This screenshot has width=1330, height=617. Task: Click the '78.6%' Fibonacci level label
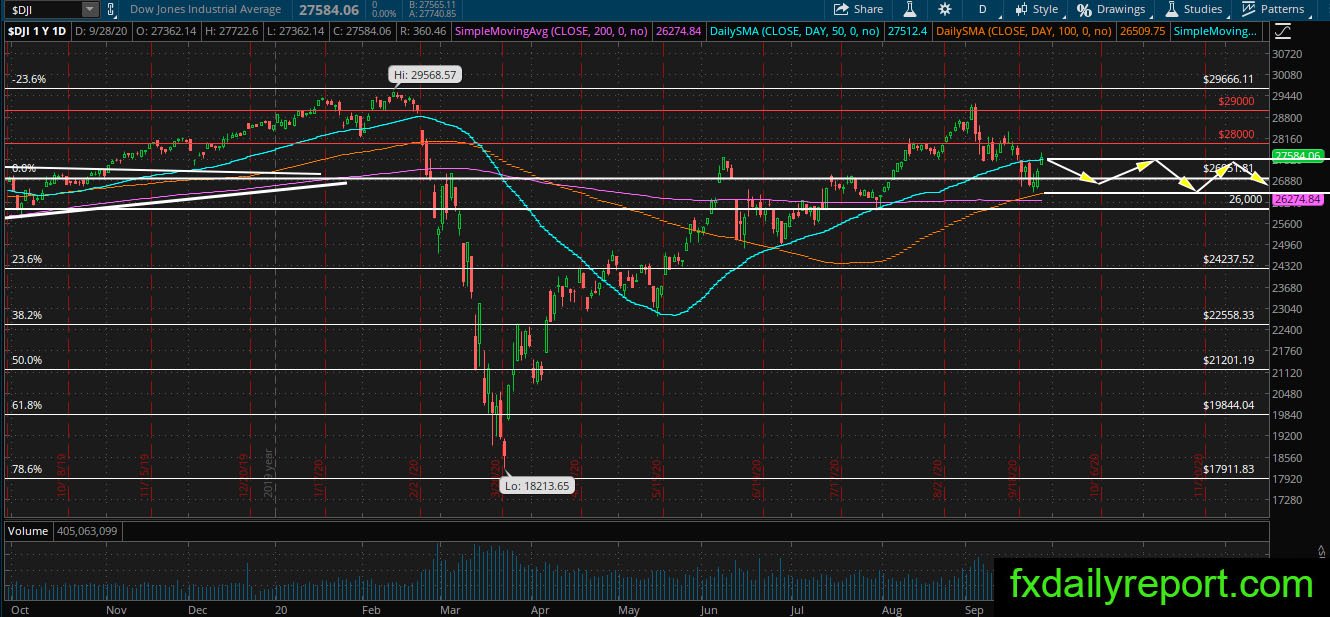[x=26, y=469]
